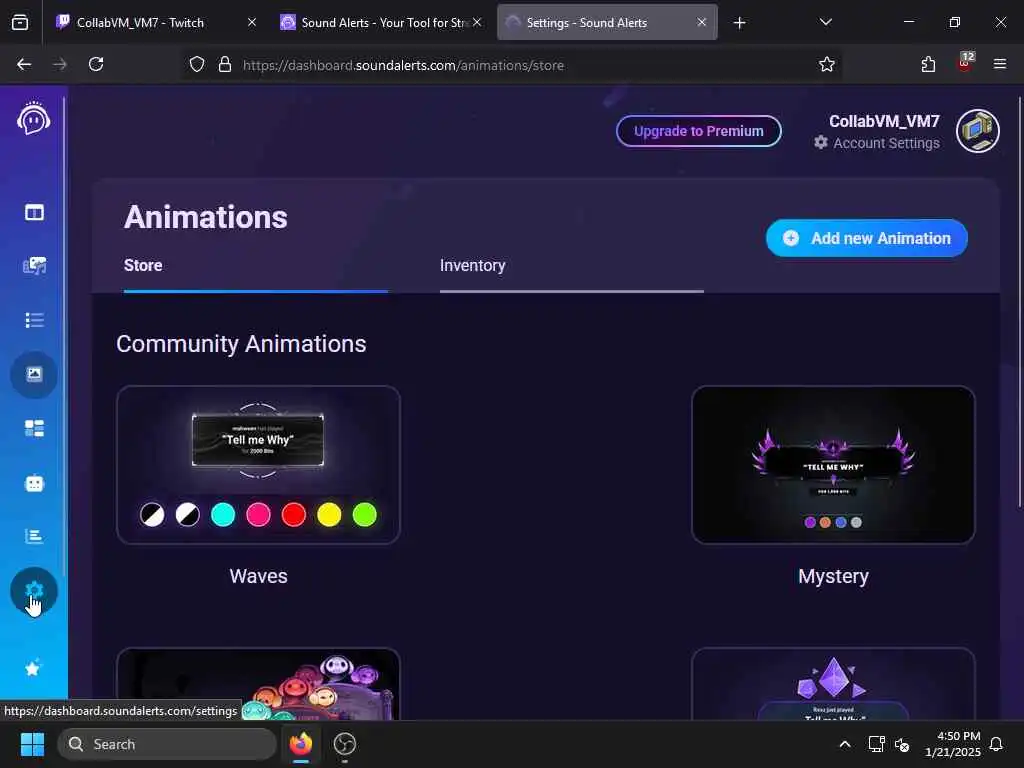
Task: Click the browser address bar URL
Action: (403, 65)
